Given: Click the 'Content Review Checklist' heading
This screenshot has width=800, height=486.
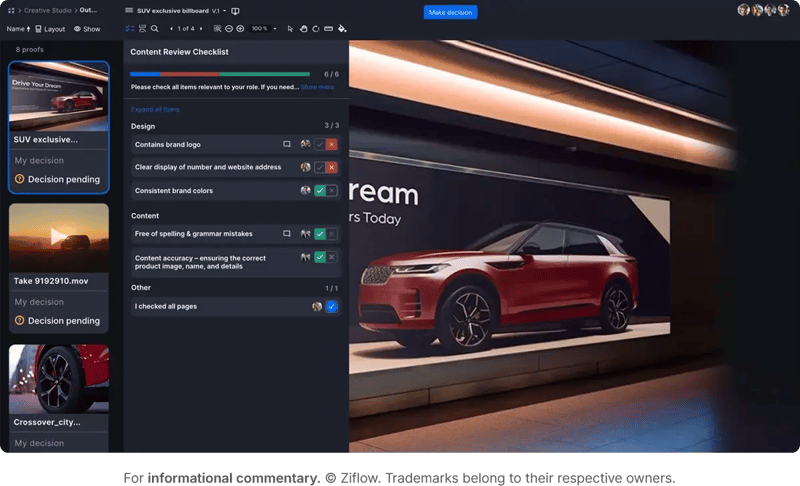Looking at the screenshot, I should point(179,52).
